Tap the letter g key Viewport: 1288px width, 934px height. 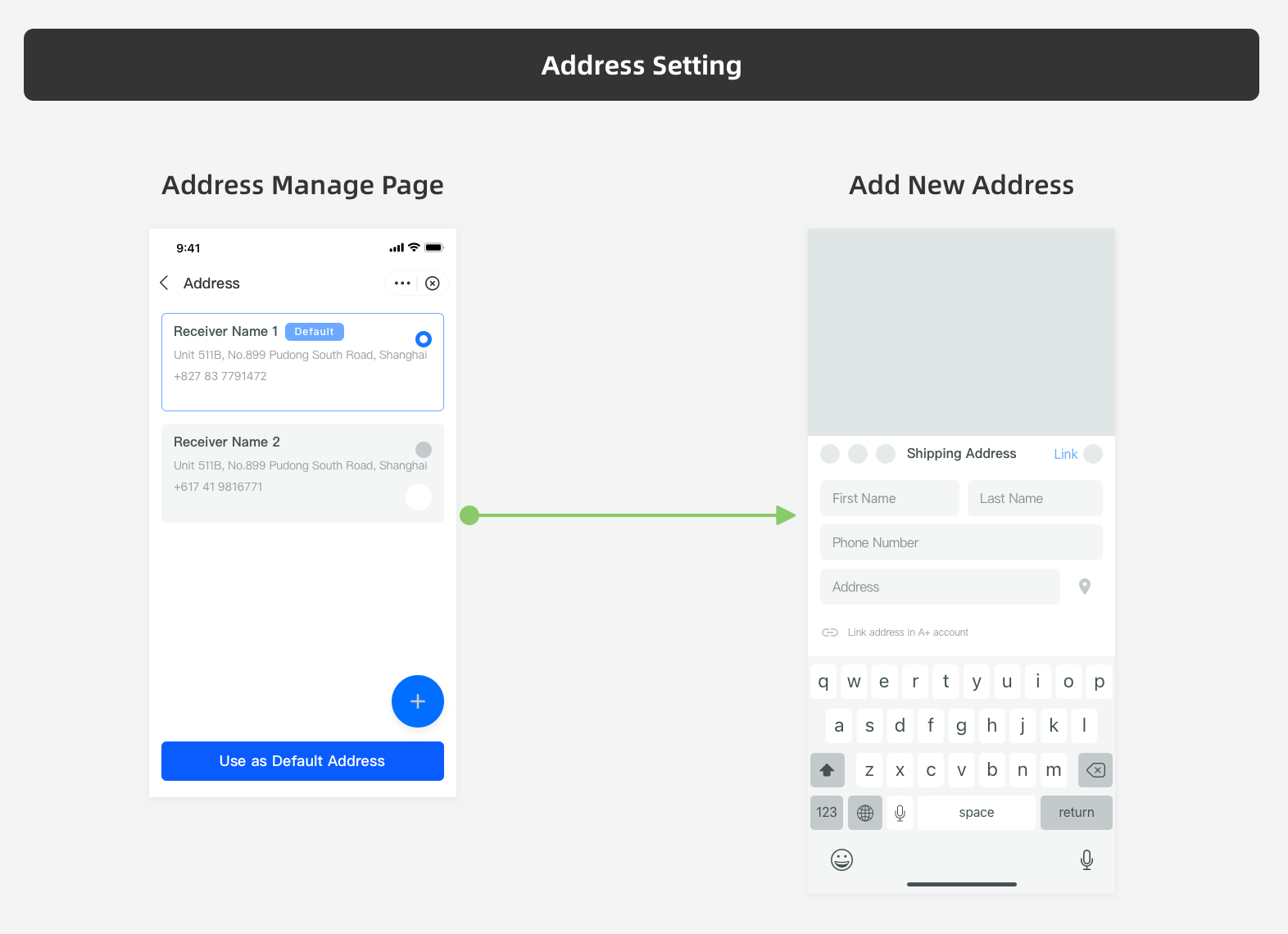click(x=962, y=726)
